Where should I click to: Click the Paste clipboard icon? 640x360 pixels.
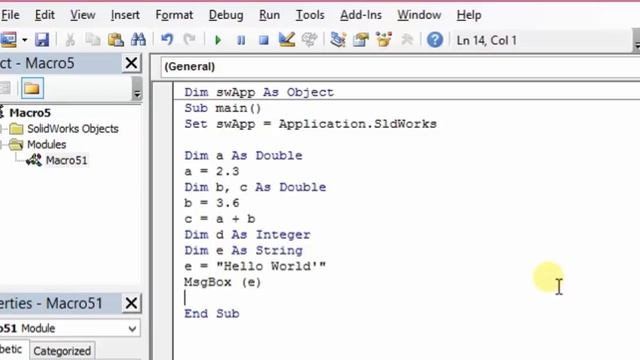click(116, 40)
